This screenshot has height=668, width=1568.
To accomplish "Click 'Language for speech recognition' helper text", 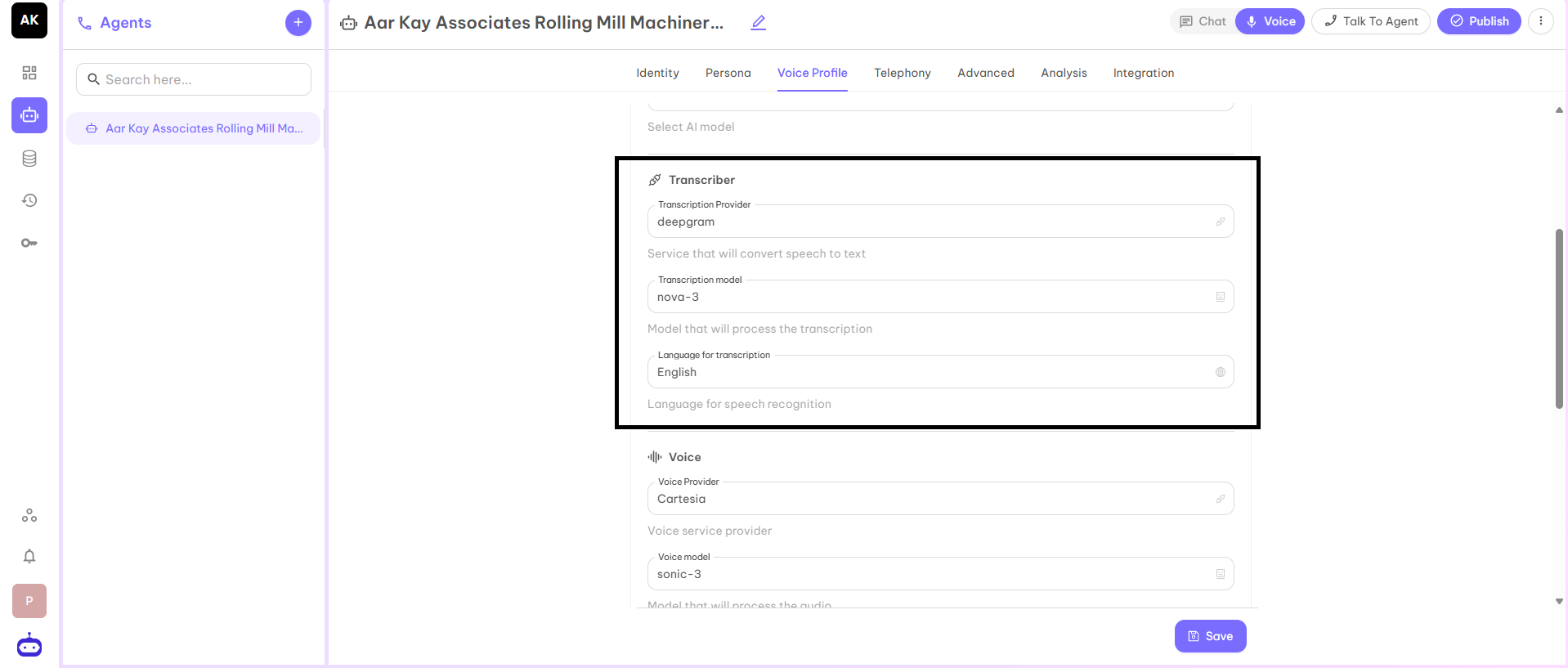I will click(x=739, y=404).
